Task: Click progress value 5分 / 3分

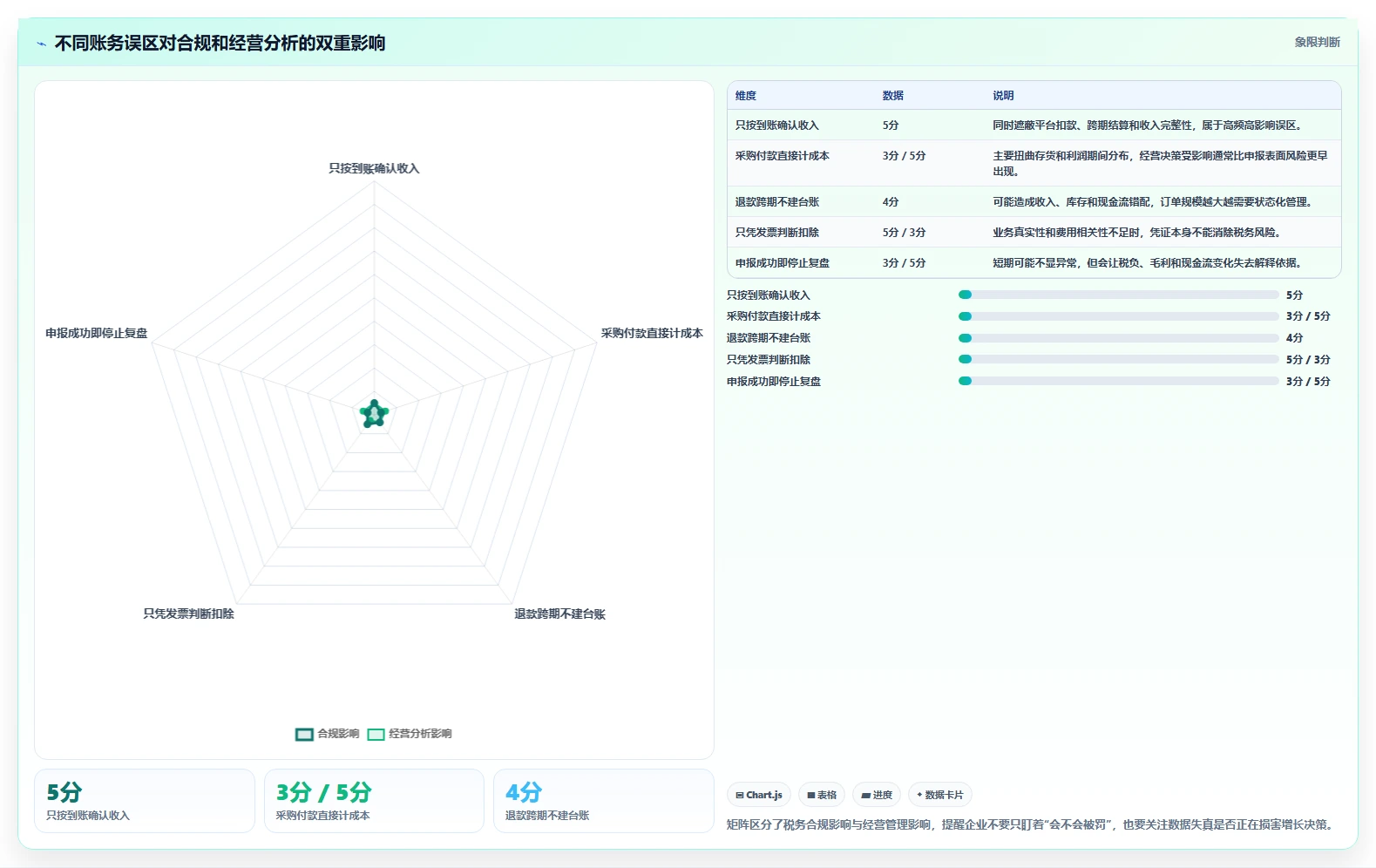Action: point(1308,359)
